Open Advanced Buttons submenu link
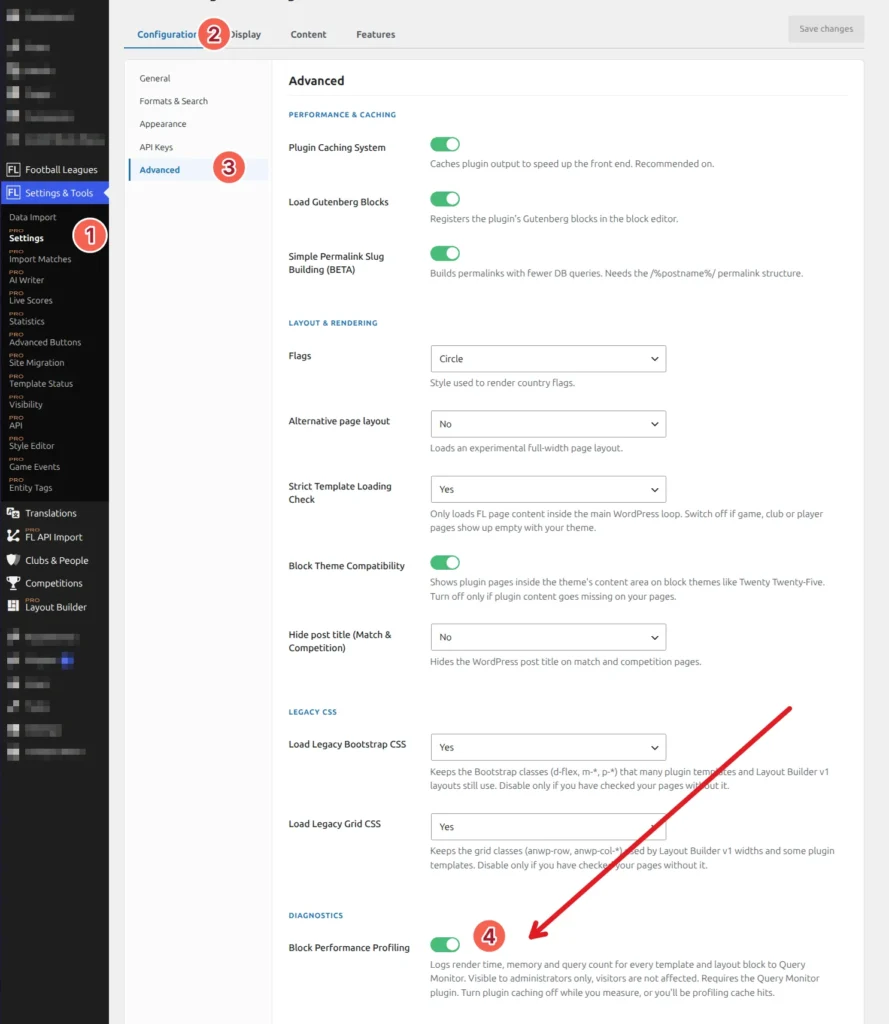 click(45, 342)
